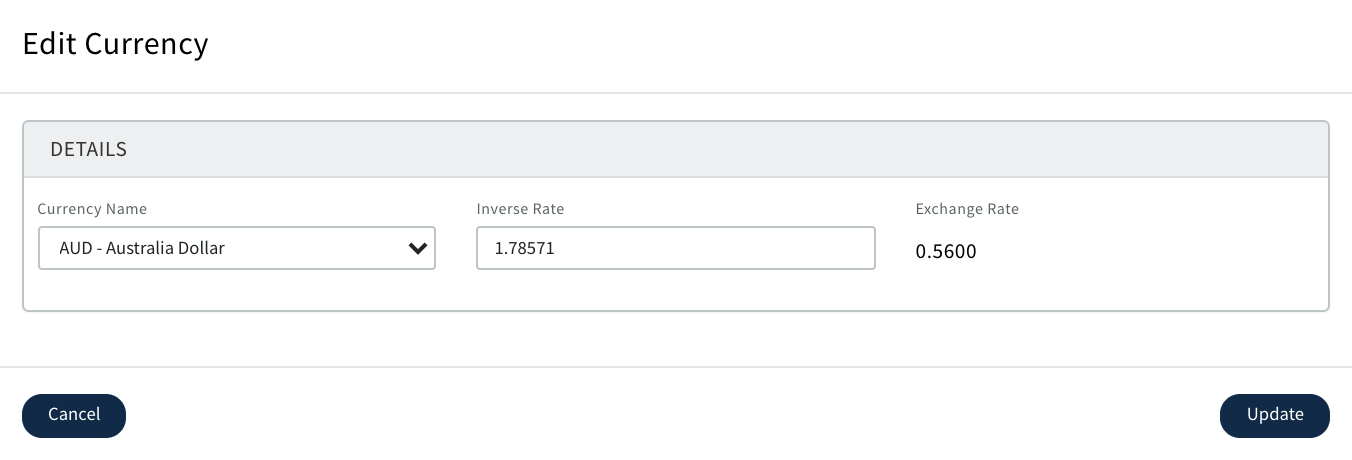The image size is (1352, 460).
Task: Place cursor in the Inverse Rate box
Action: coord(675,248)
